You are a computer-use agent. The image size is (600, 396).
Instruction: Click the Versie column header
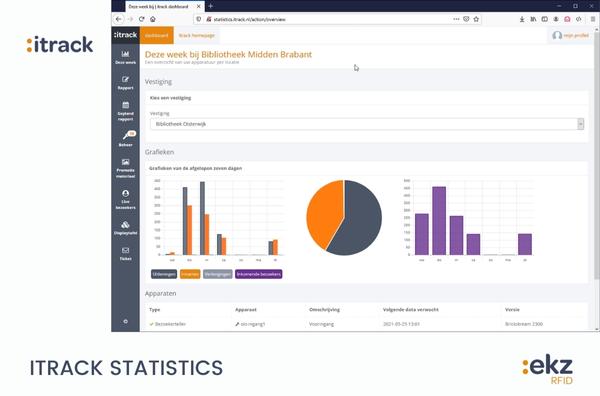[x=512, y=310]
